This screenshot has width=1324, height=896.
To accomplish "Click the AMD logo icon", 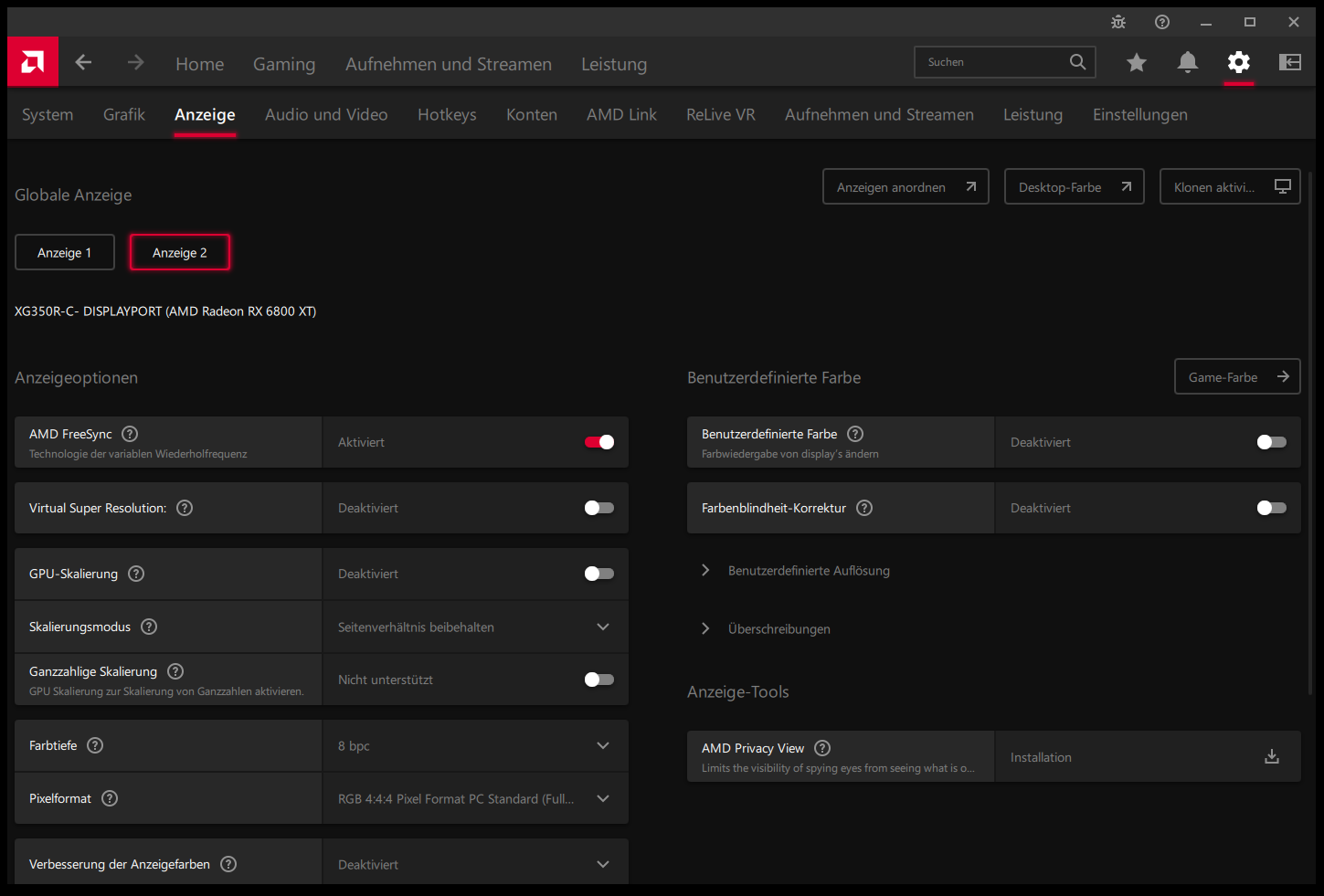I will click(x=33, y=62).
